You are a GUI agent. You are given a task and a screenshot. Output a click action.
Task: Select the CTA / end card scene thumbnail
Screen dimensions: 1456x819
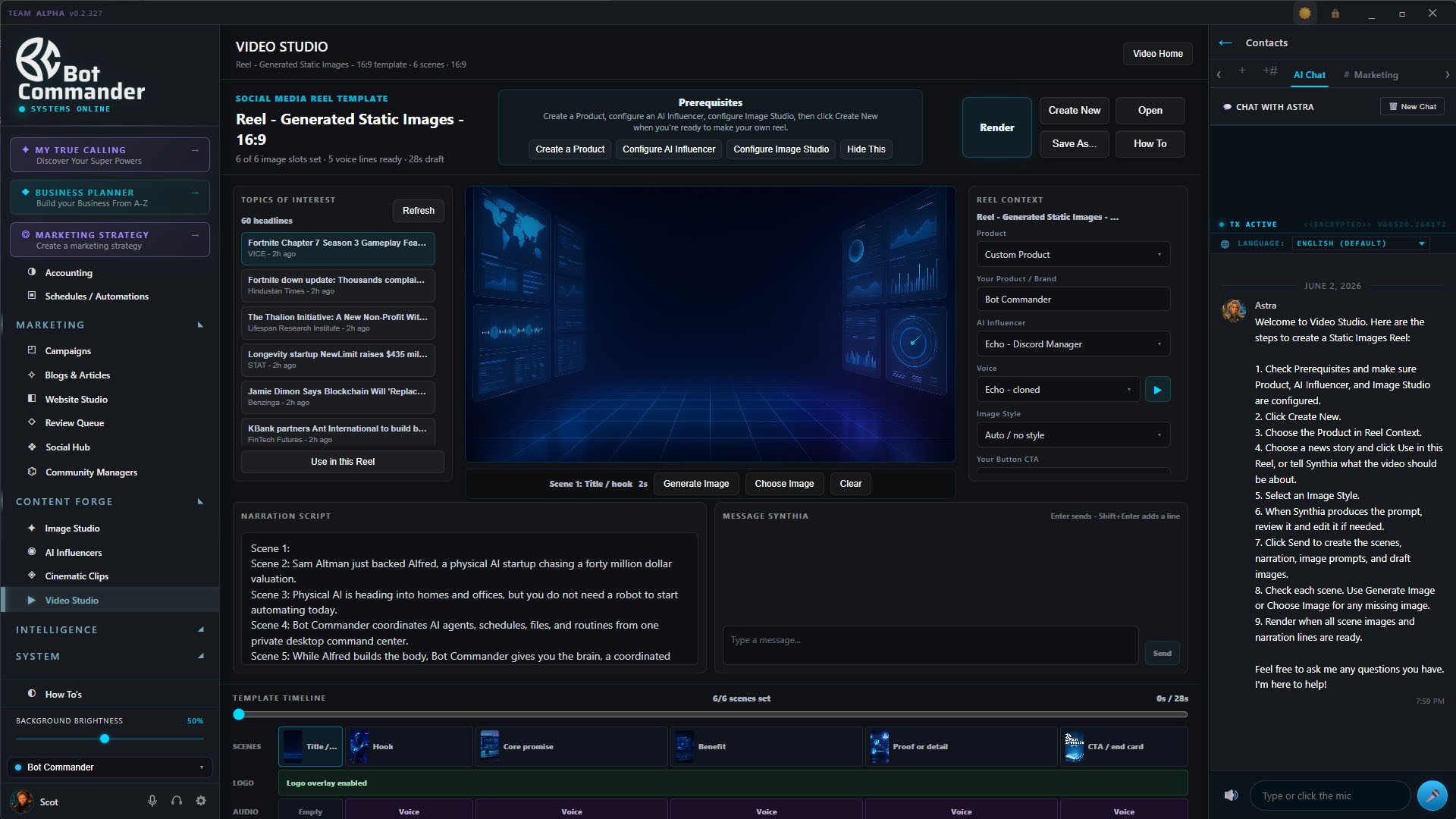[1124, 746]
